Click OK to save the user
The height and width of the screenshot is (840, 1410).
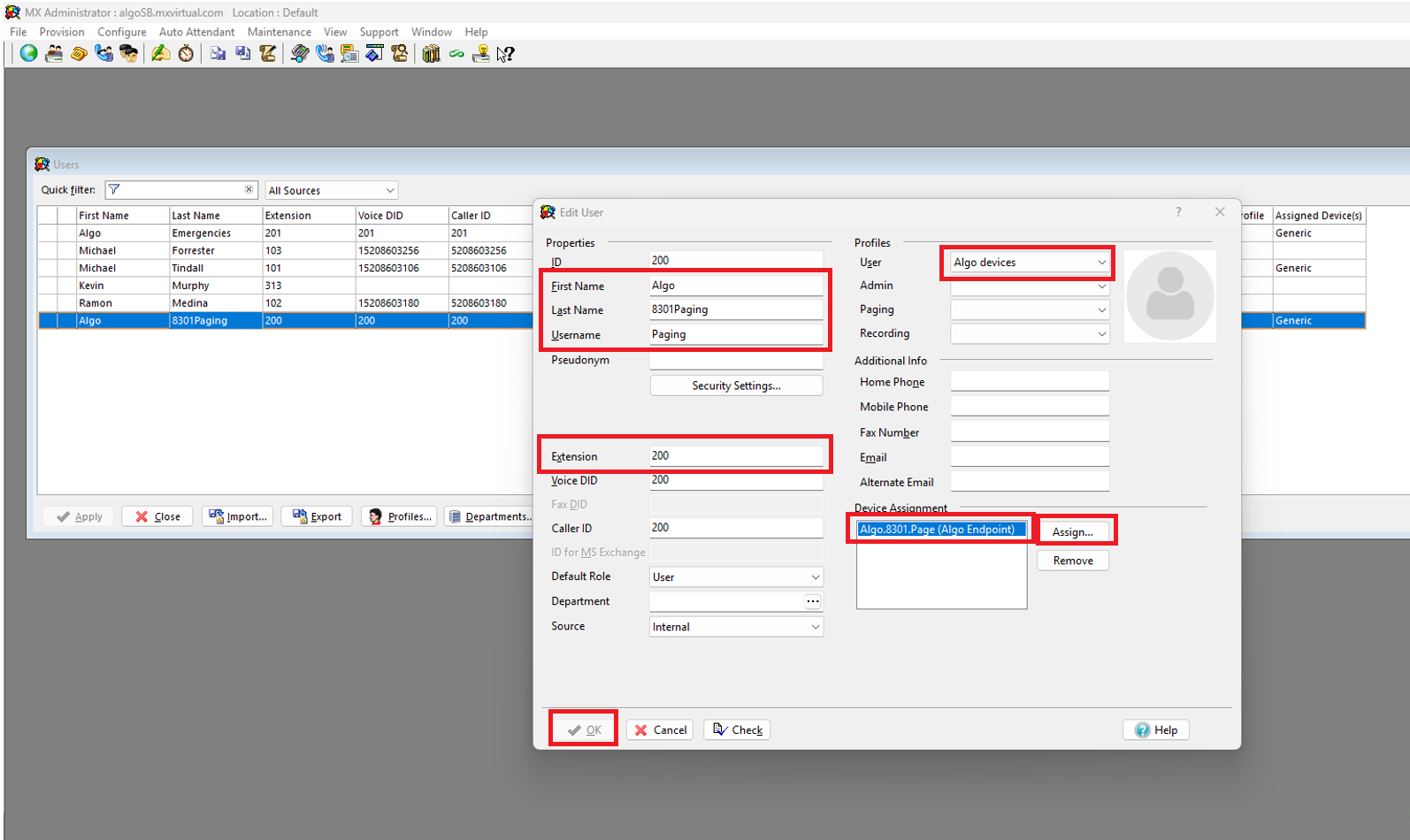(x=584, y=729)
